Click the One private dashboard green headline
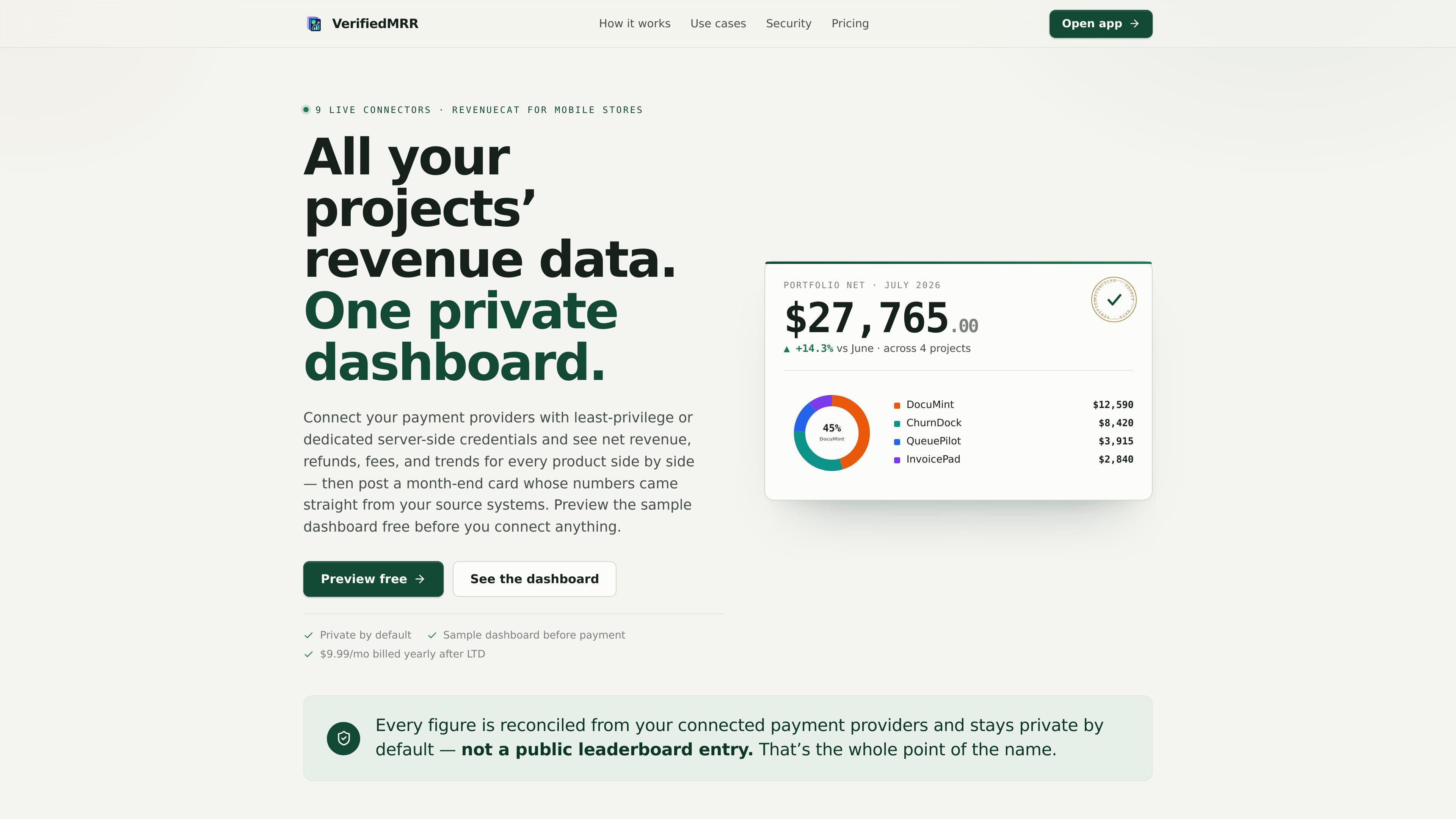 (x=461, y=337)
